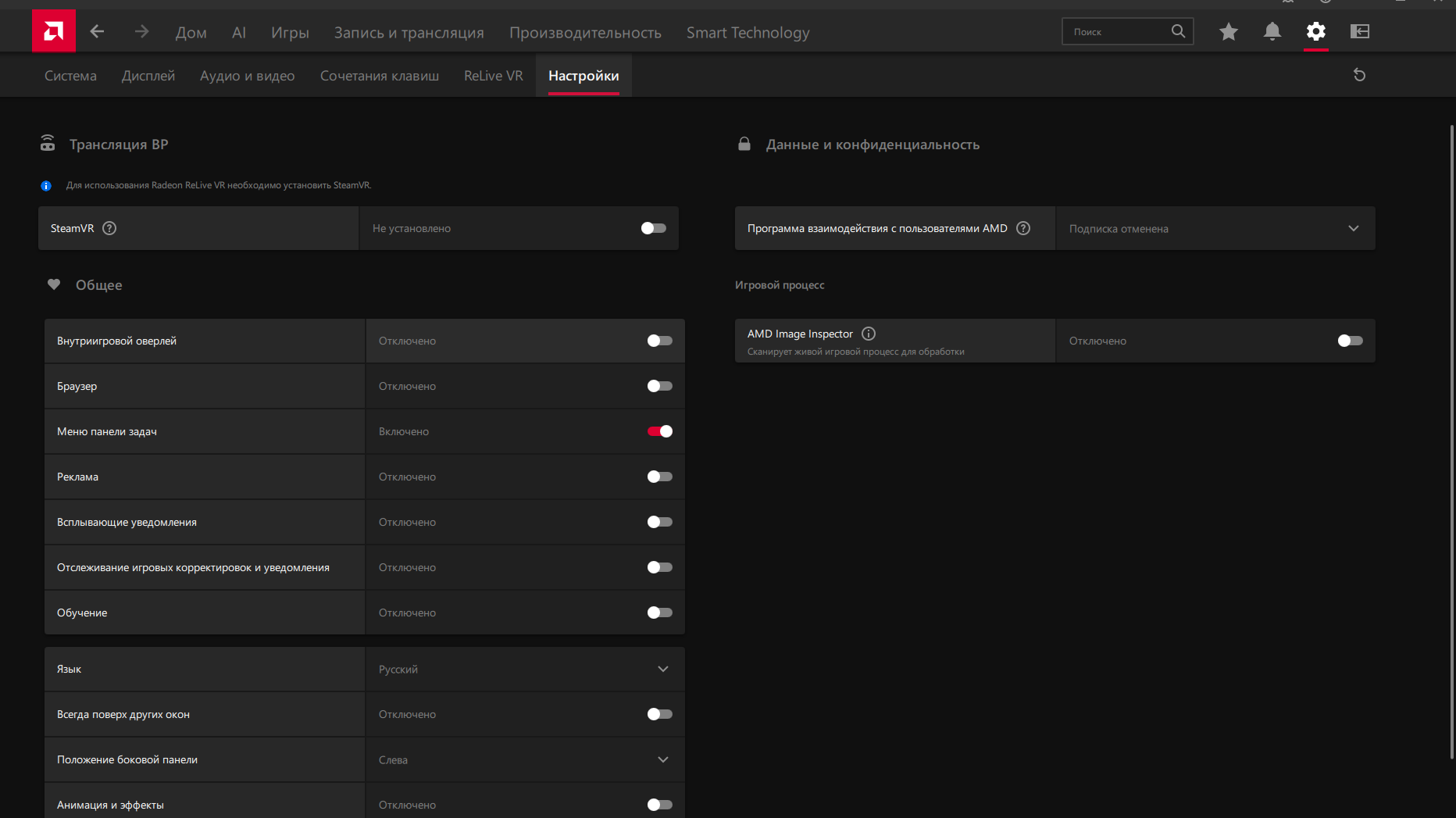Turn on AMD Image Inspector toggle
This screenshot has height=818, width=1456.
(1350, 341)
